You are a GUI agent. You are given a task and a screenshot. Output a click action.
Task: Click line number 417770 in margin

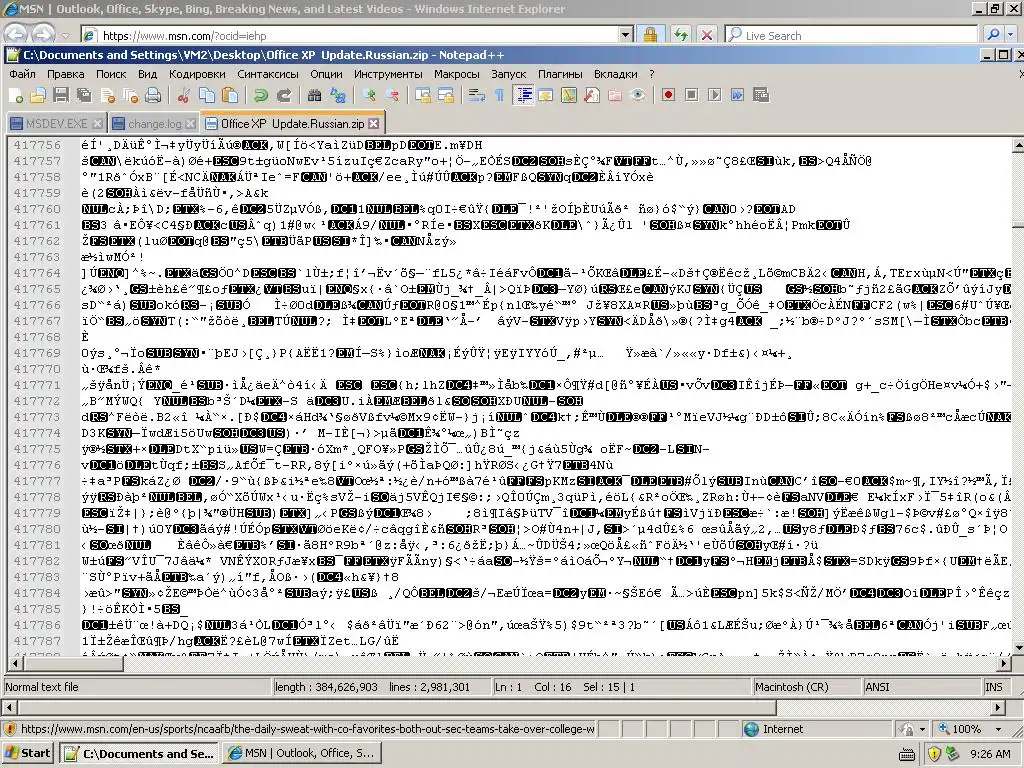tap(37, 369)
